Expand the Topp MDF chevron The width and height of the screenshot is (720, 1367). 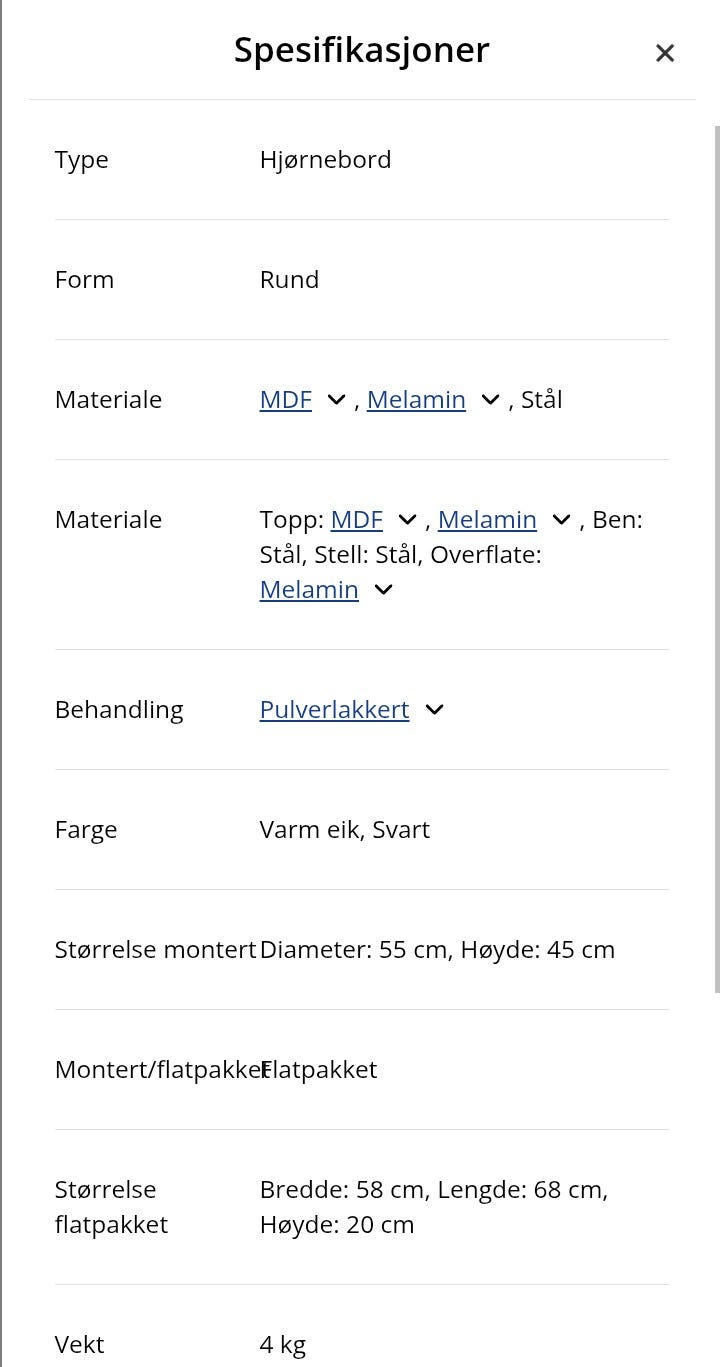(407, 519)
